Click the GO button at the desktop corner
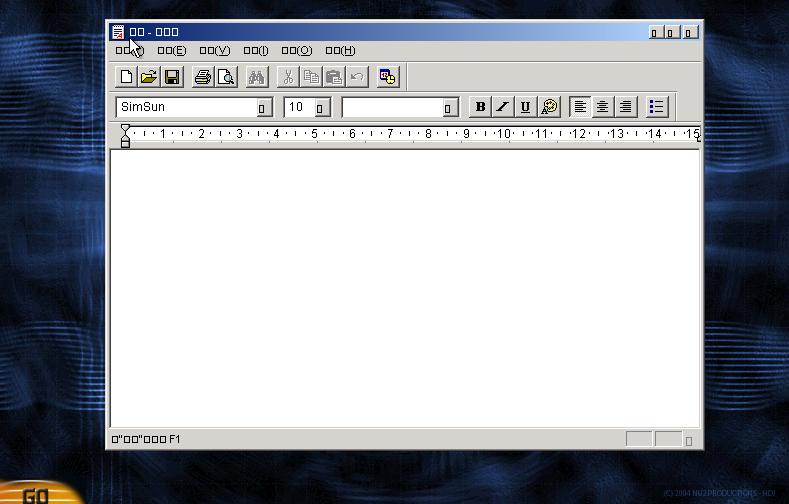Screen dimensions: 789x504 point(36,495)
